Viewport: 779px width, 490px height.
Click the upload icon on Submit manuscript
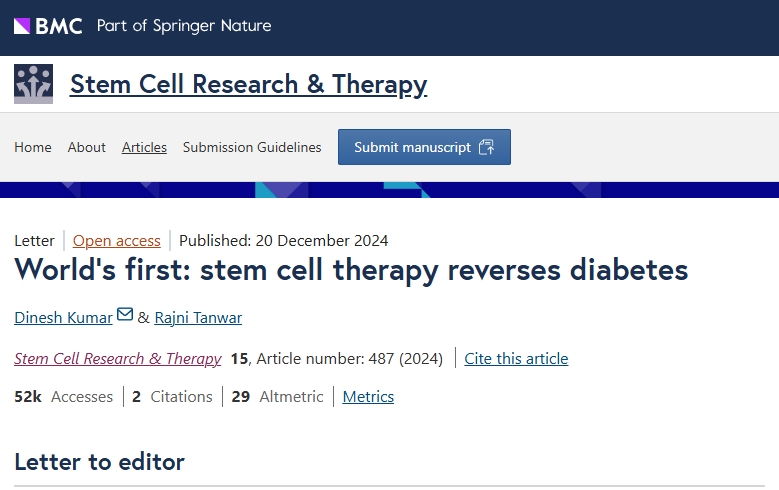tap(486, 147)
